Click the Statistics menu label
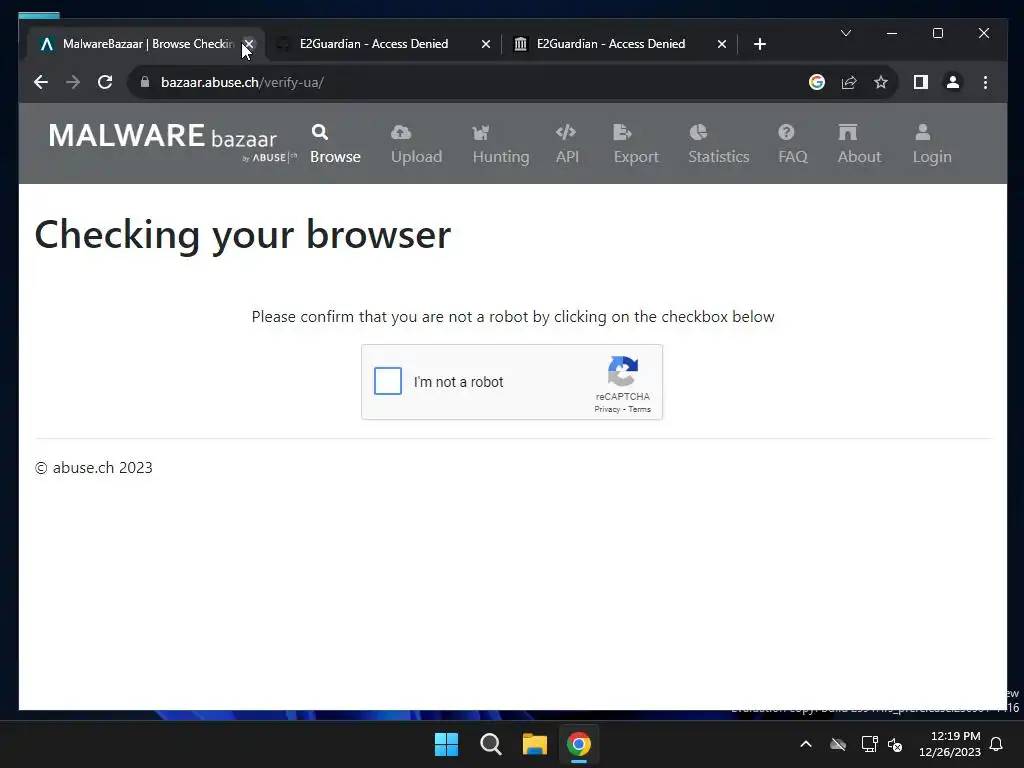Image resolution: width=1024 pixels, height=768 pixels. [718, 157]
